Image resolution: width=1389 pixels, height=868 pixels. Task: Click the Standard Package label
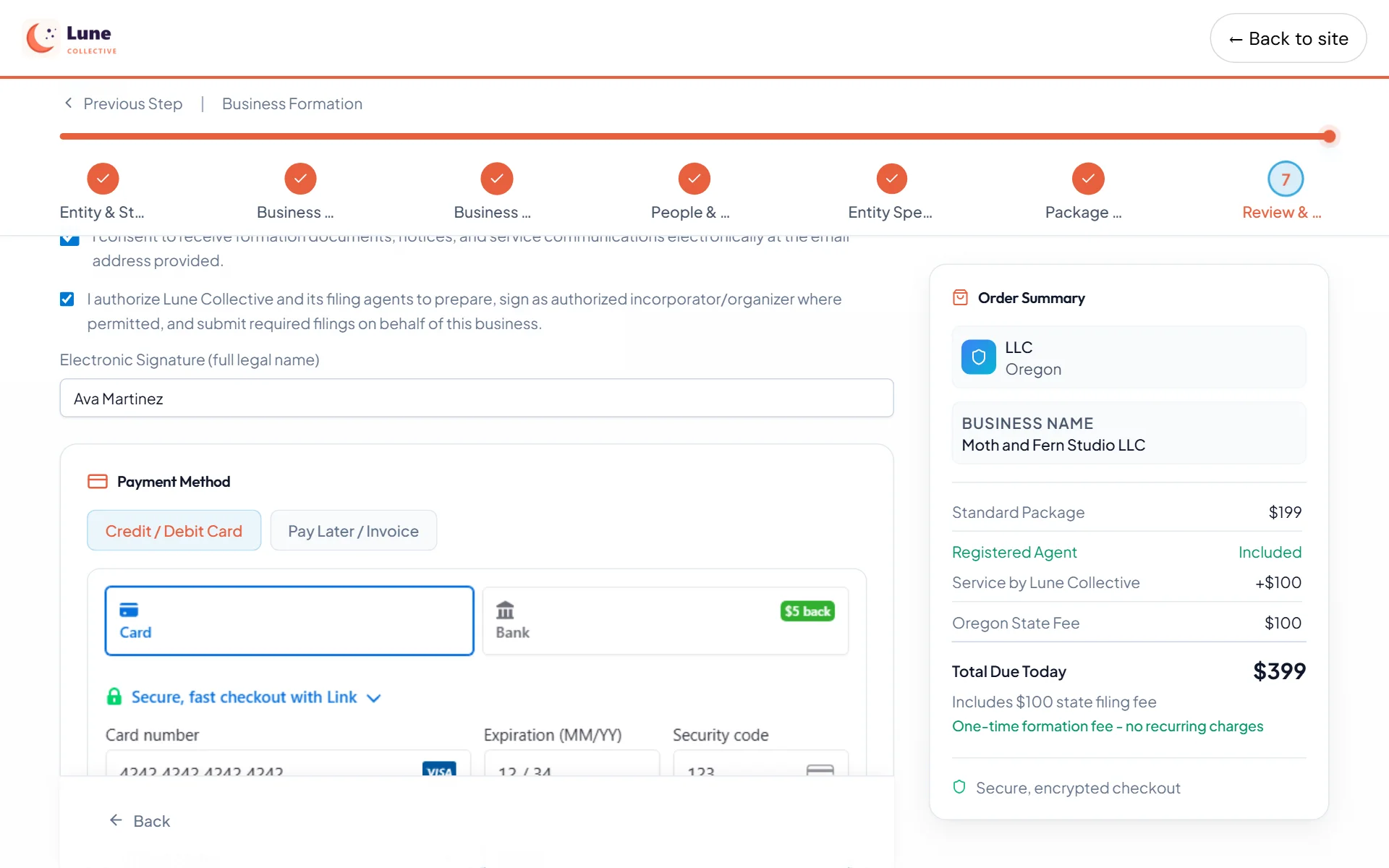(x=1018, y=512)
